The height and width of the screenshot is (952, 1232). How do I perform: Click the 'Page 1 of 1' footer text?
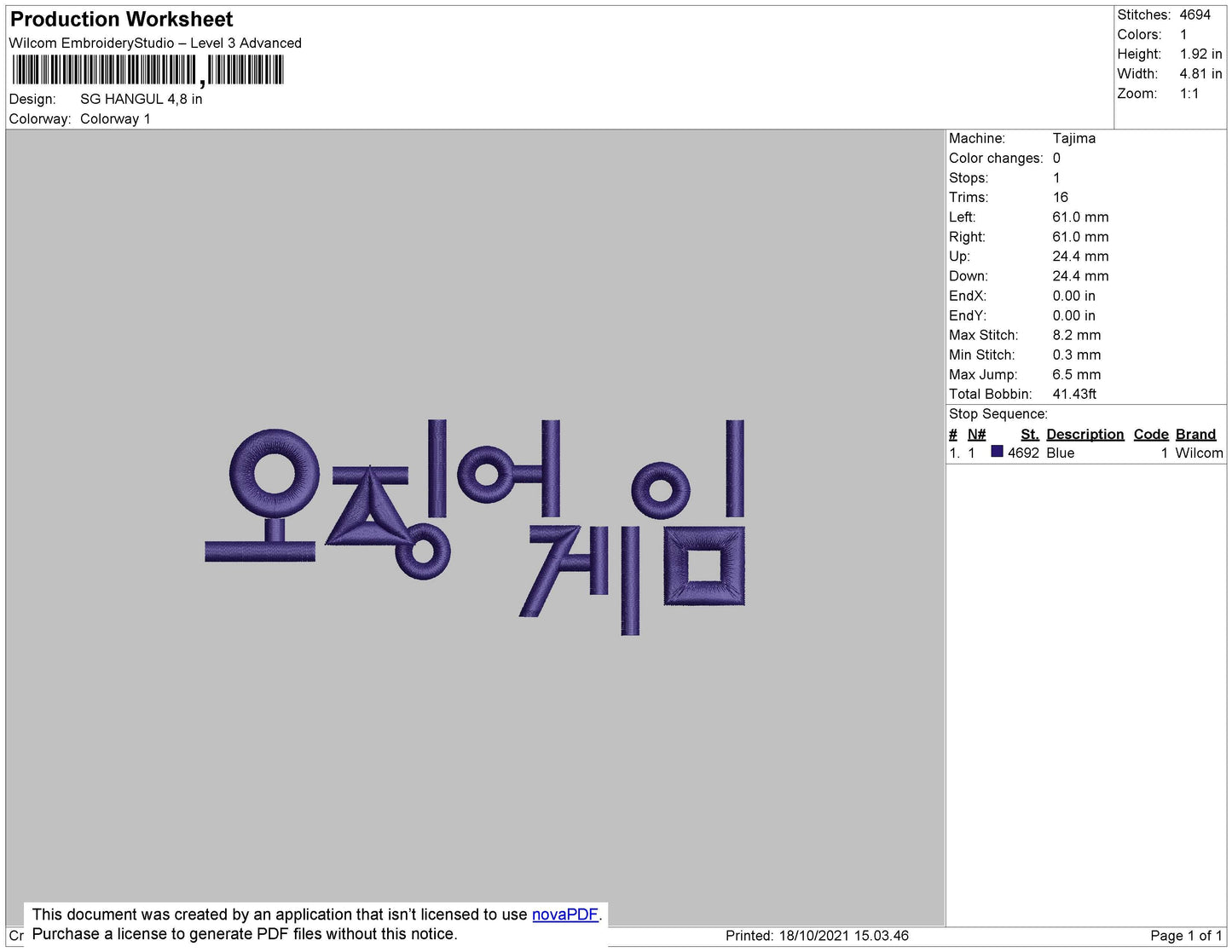(1186, 936)
